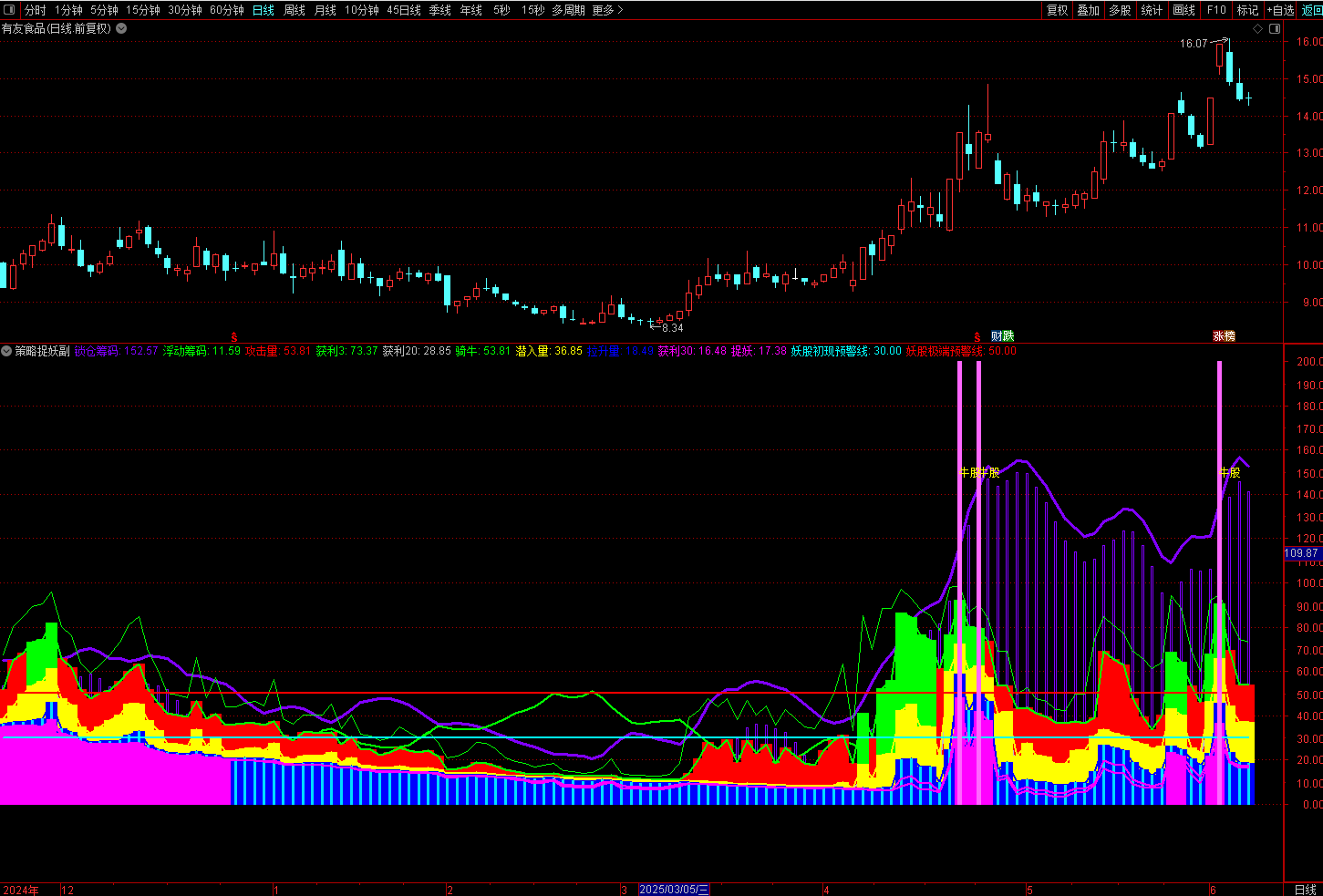Select the 1分钟 period
This screenshot has width=1323, height=896.
pos(68,10)
